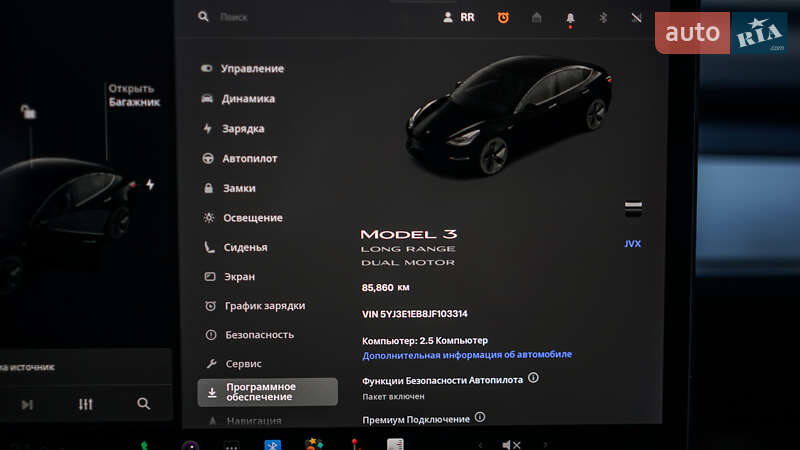
Task: Raise volume with the right arrow
Action: [545, 445]
